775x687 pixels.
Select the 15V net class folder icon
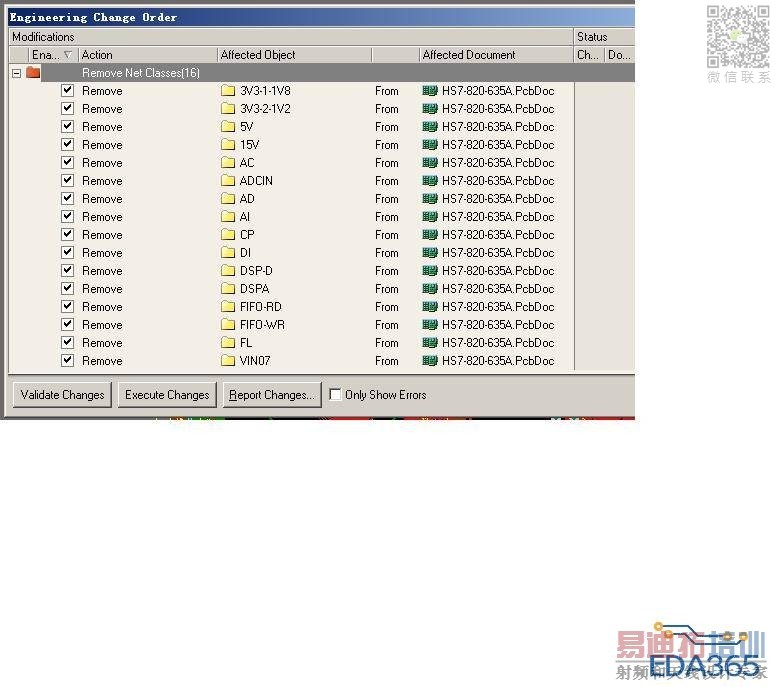pyautogui.click(x=228, y=144)
